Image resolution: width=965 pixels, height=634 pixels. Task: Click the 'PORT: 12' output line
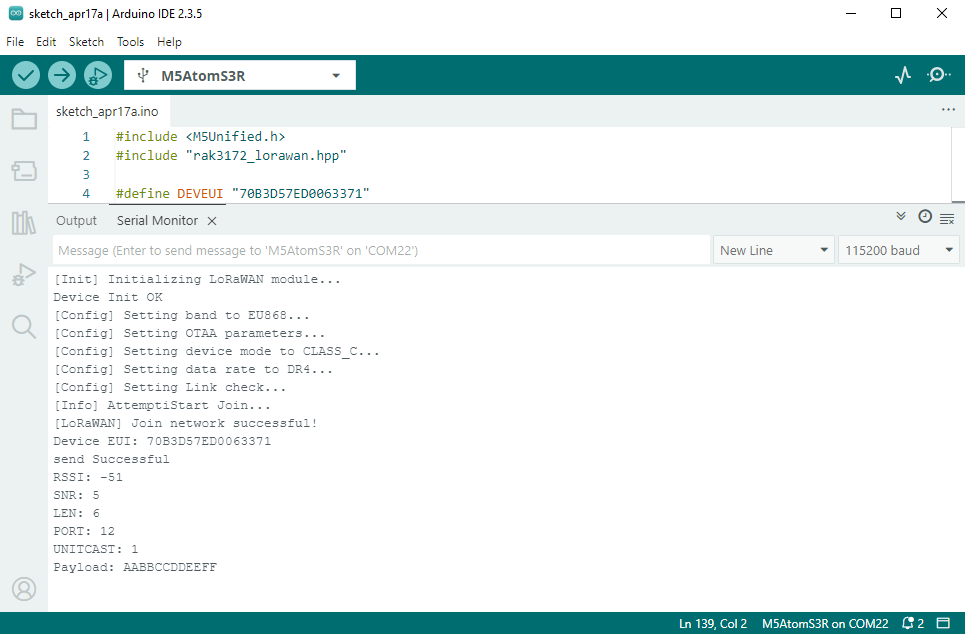pos(84,531)
